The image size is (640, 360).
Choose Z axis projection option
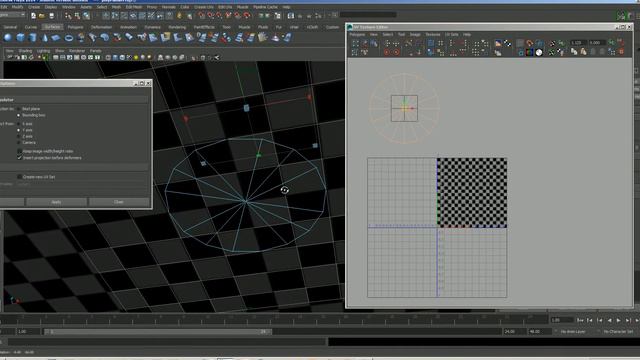[18, 136]
